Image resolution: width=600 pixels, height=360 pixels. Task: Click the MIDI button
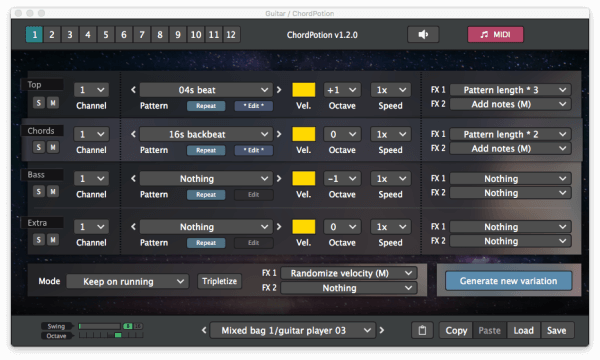point(495,34)
